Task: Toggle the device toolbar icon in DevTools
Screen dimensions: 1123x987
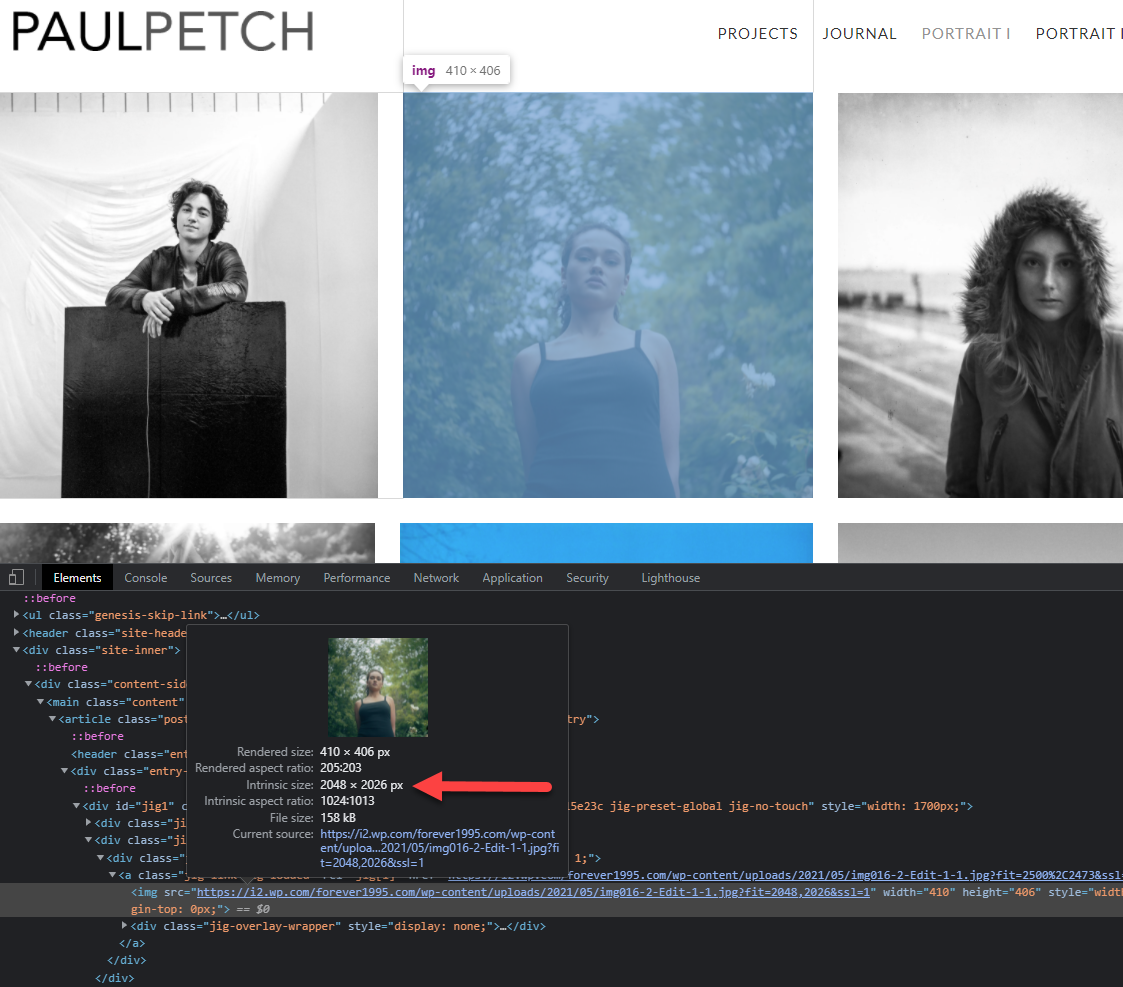Action: [x=16, y=578]
